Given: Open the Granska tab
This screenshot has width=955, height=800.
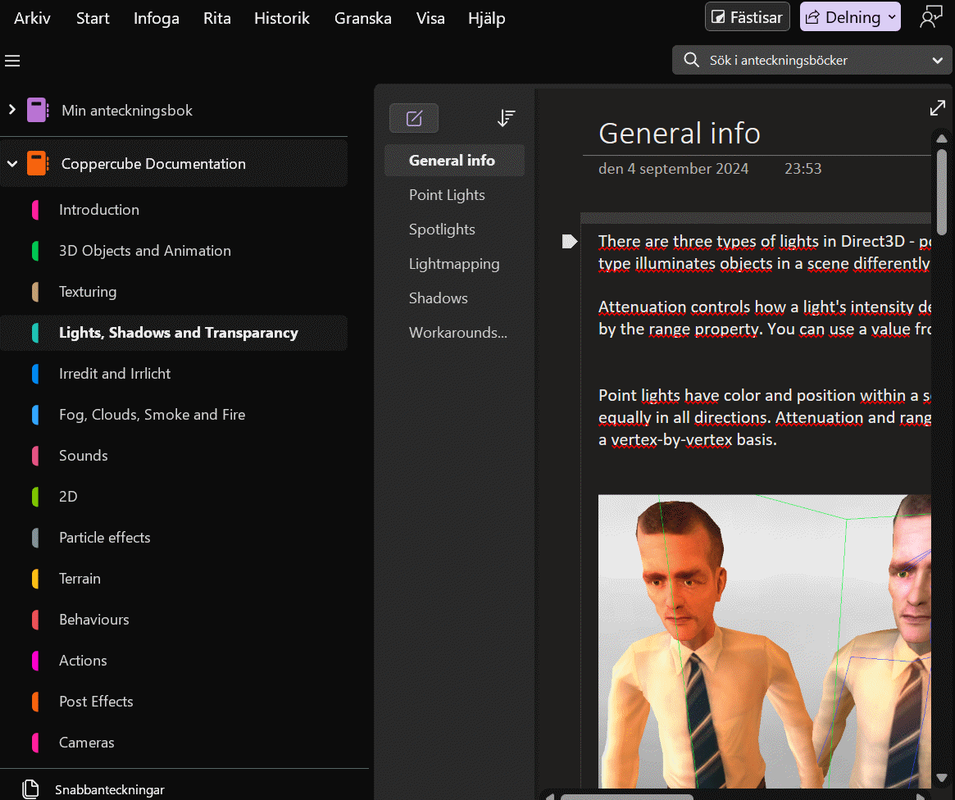Looking at the screenshot, I should [363, 18].
